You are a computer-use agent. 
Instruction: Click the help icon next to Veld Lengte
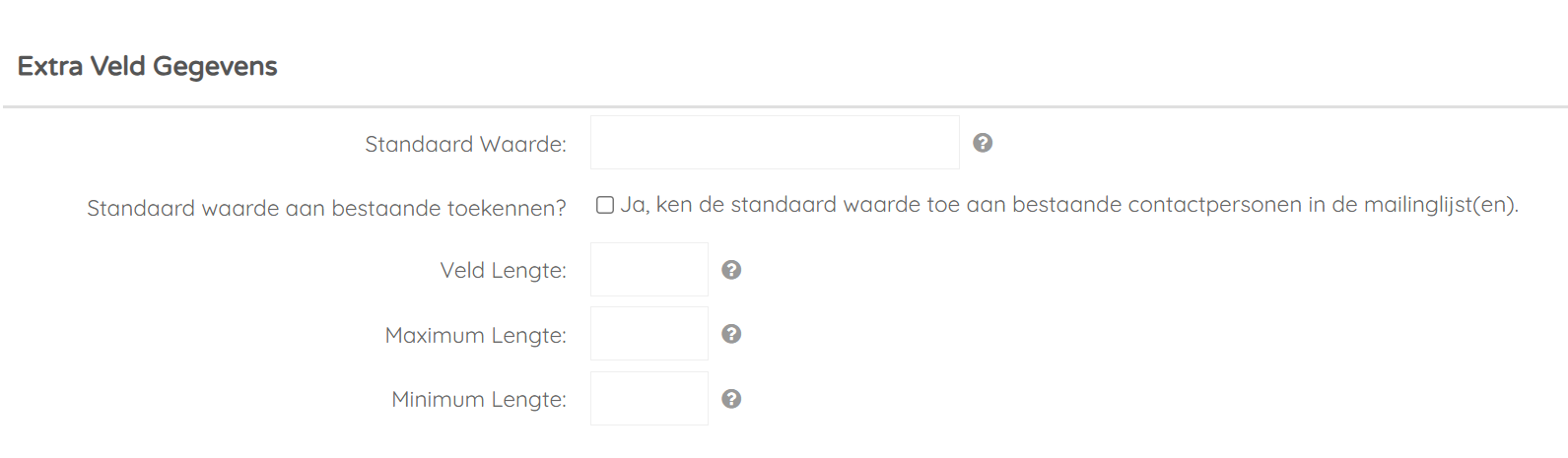pos(731,270)
